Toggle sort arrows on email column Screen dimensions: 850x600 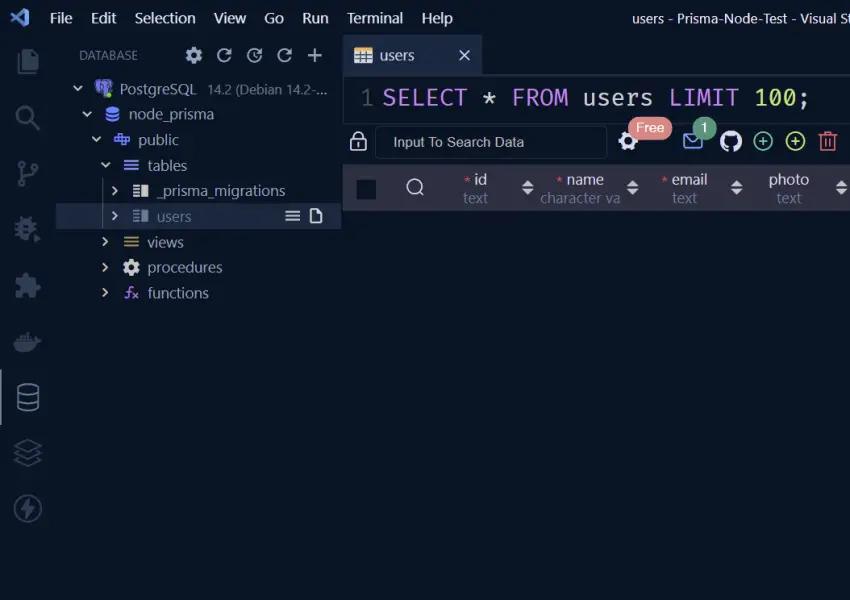pos(737,188)
